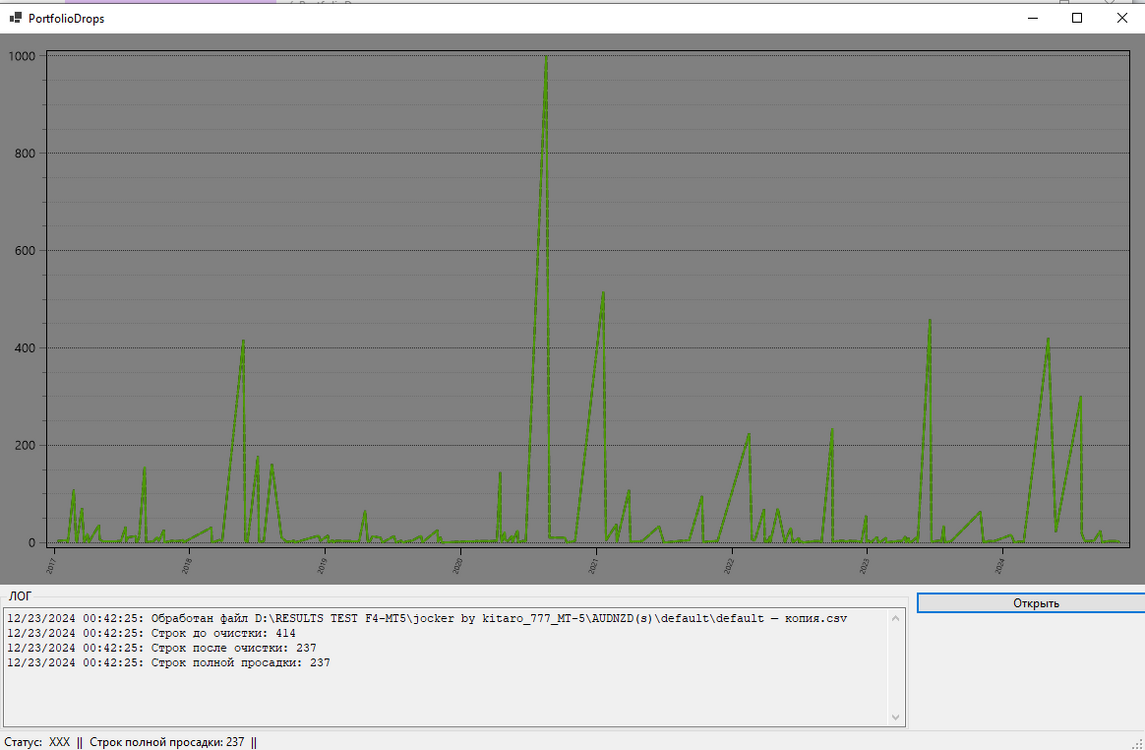Click the 2019 label on the X axis

(322, 565)
